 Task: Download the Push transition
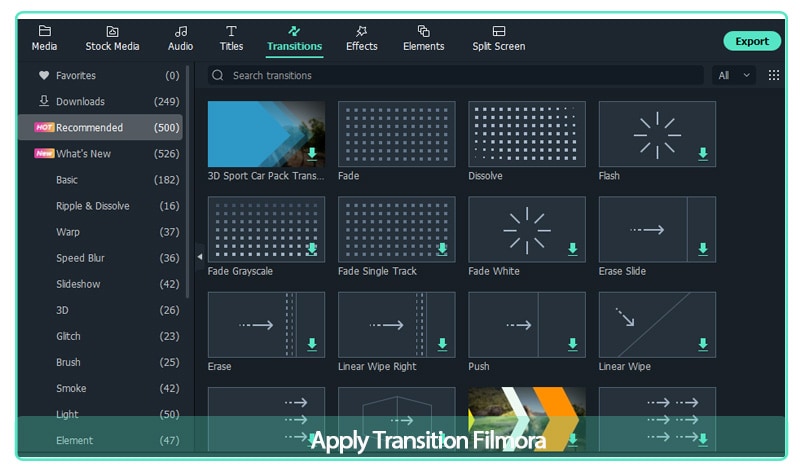[572, 344]
